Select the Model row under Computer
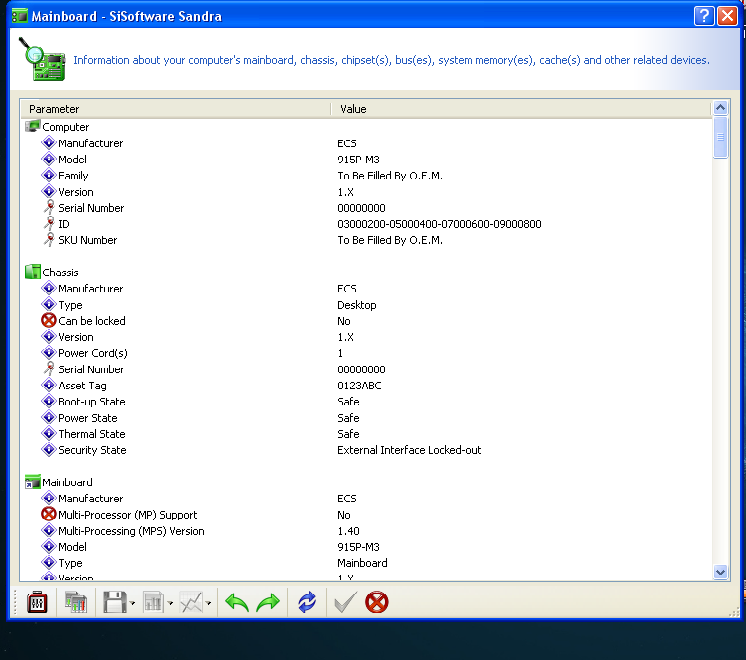The width and height of the screenshot is (746, 660). pyautogui.click(x=72, y=159)
